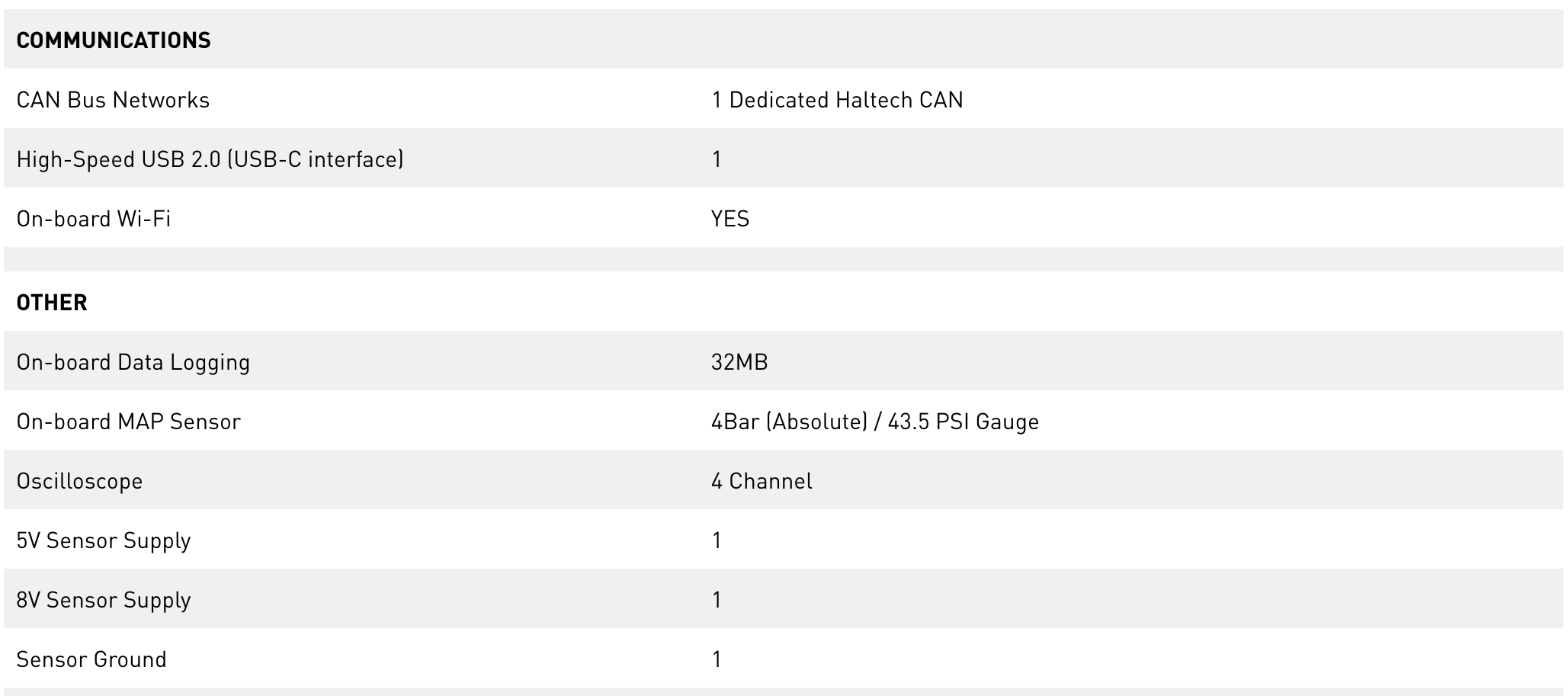Image resolution: width=1568 pixels, height=696 pixels.
Task: Click the COMMUNICATIONS section heading
Action: point(114,40)
